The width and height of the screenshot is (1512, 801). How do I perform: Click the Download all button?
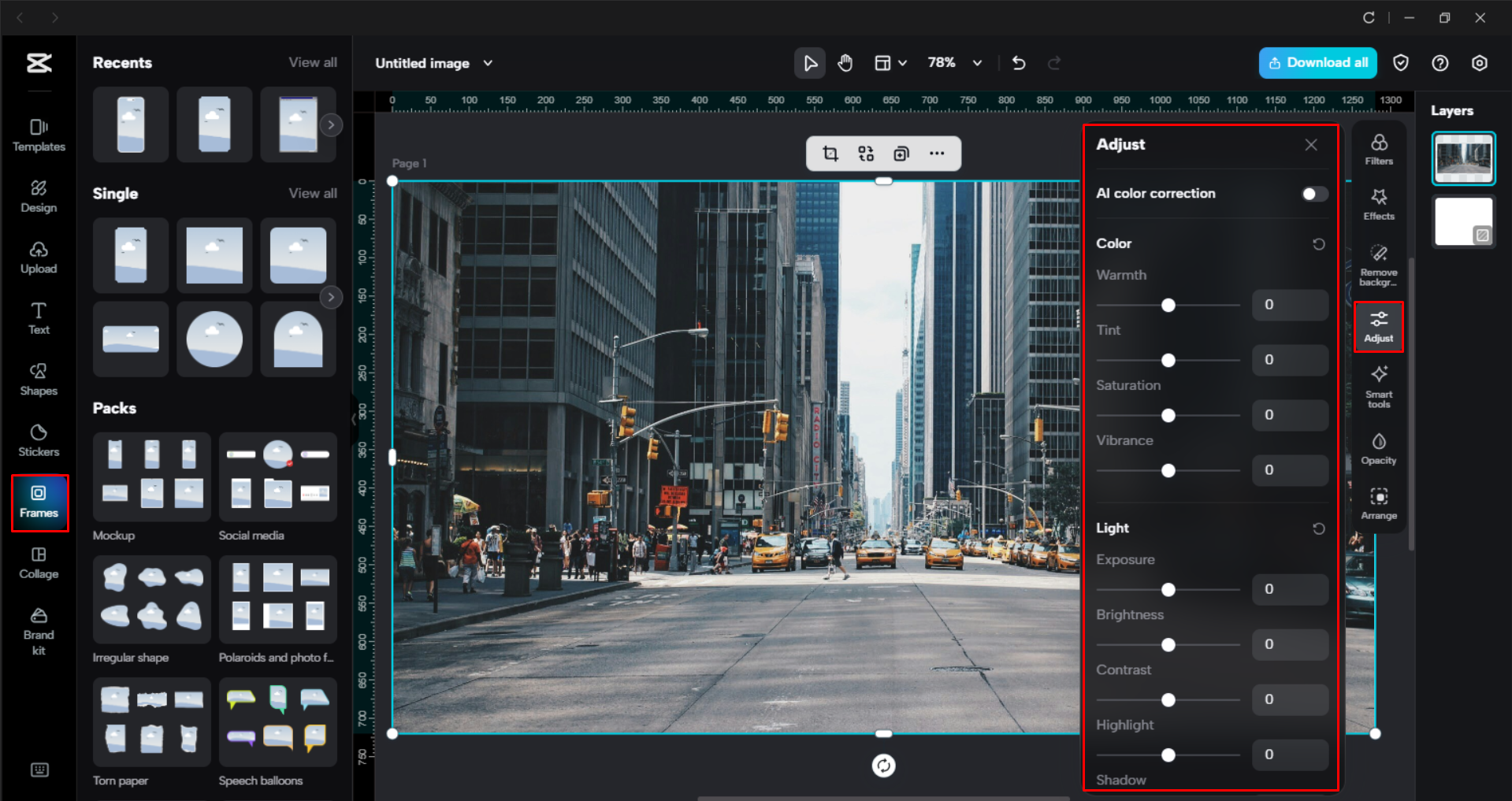click(1317, 62)
